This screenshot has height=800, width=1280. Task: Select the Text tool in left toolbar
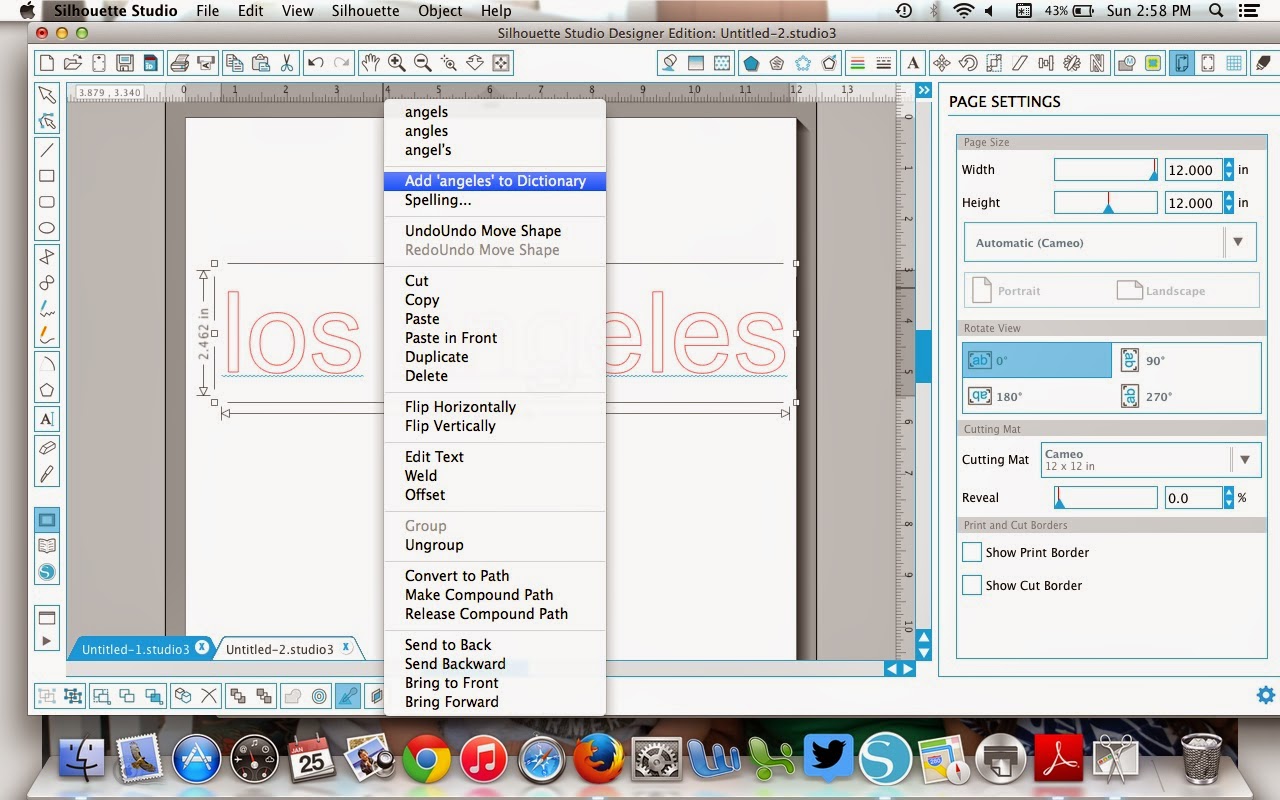[46, 418]
